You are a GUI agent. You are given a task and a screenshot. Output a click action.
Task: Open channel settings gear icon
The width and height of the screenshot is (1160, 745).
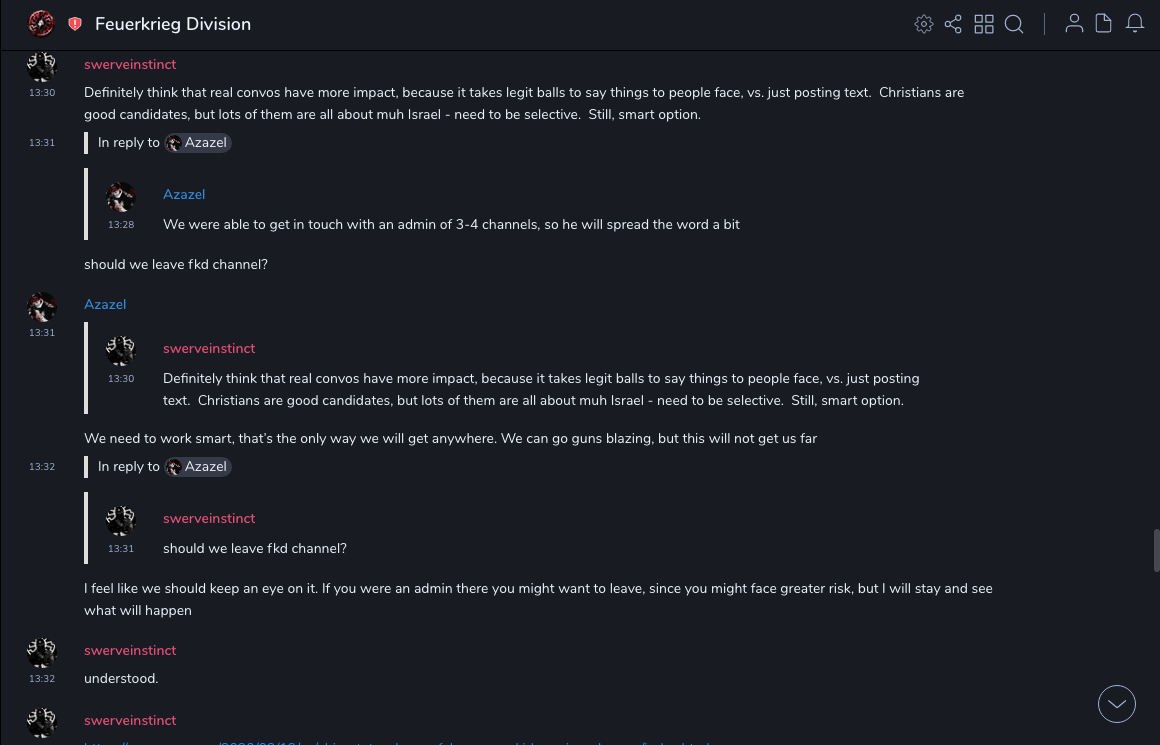click(924, 24)
